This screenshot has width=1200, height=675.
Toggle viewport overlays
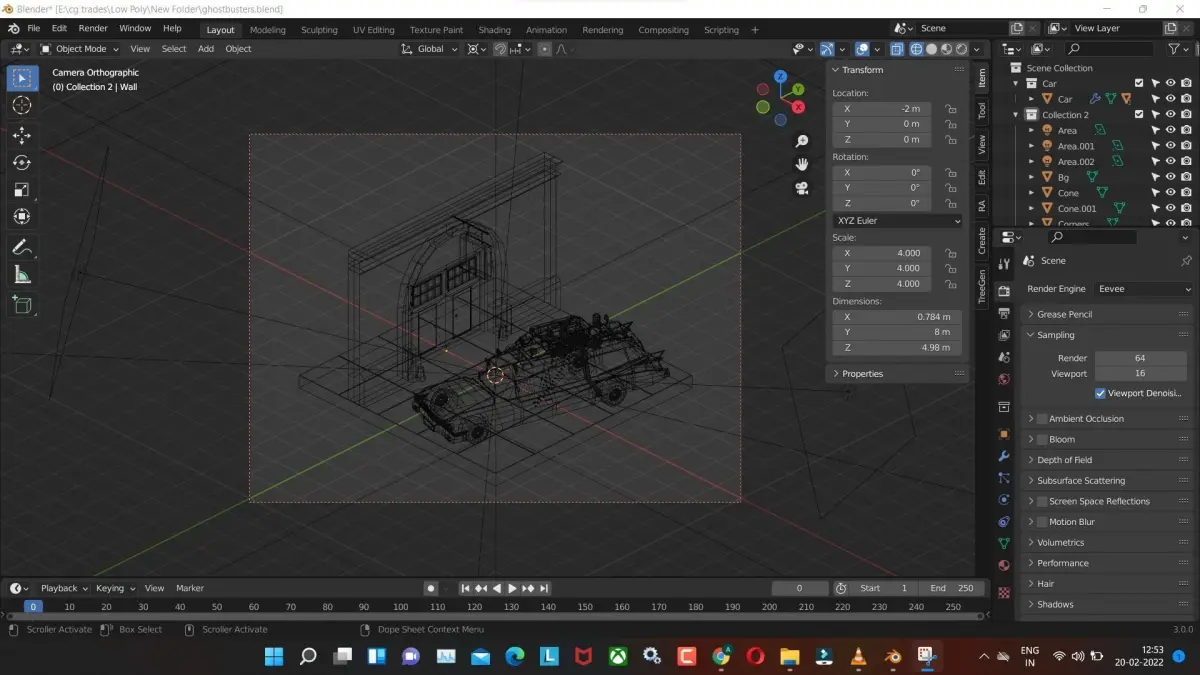pos(862,49)
